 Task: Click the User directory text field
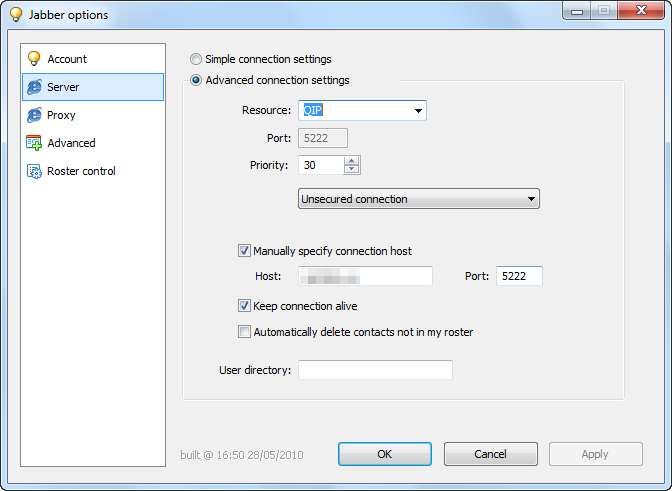[375, 370]
